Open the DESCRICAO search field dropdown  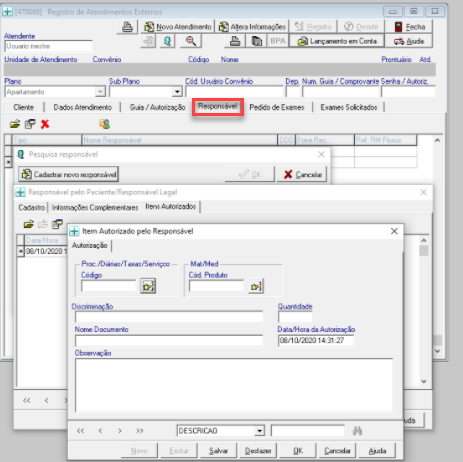pyautogui.click(x=259, y=431)
